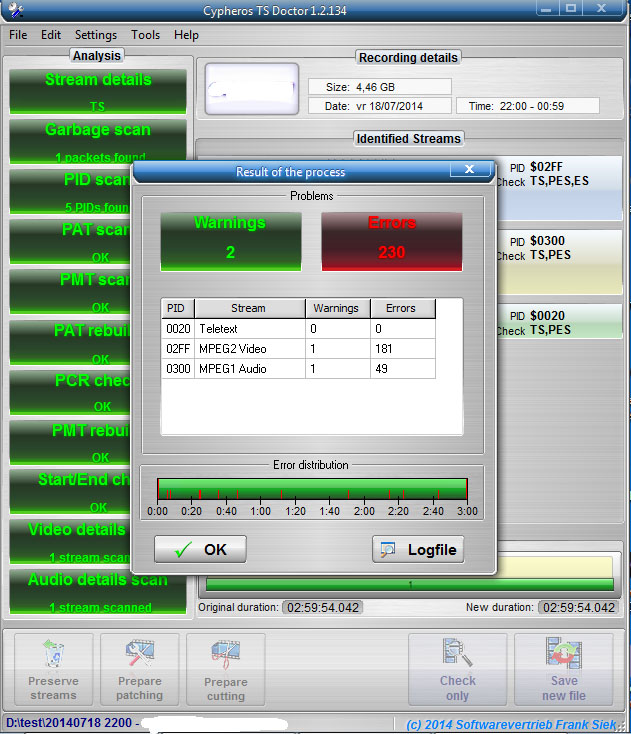Select the PID $0020 stream card
This screenshot has width=631, height=734.
click(x=559, y=321)
